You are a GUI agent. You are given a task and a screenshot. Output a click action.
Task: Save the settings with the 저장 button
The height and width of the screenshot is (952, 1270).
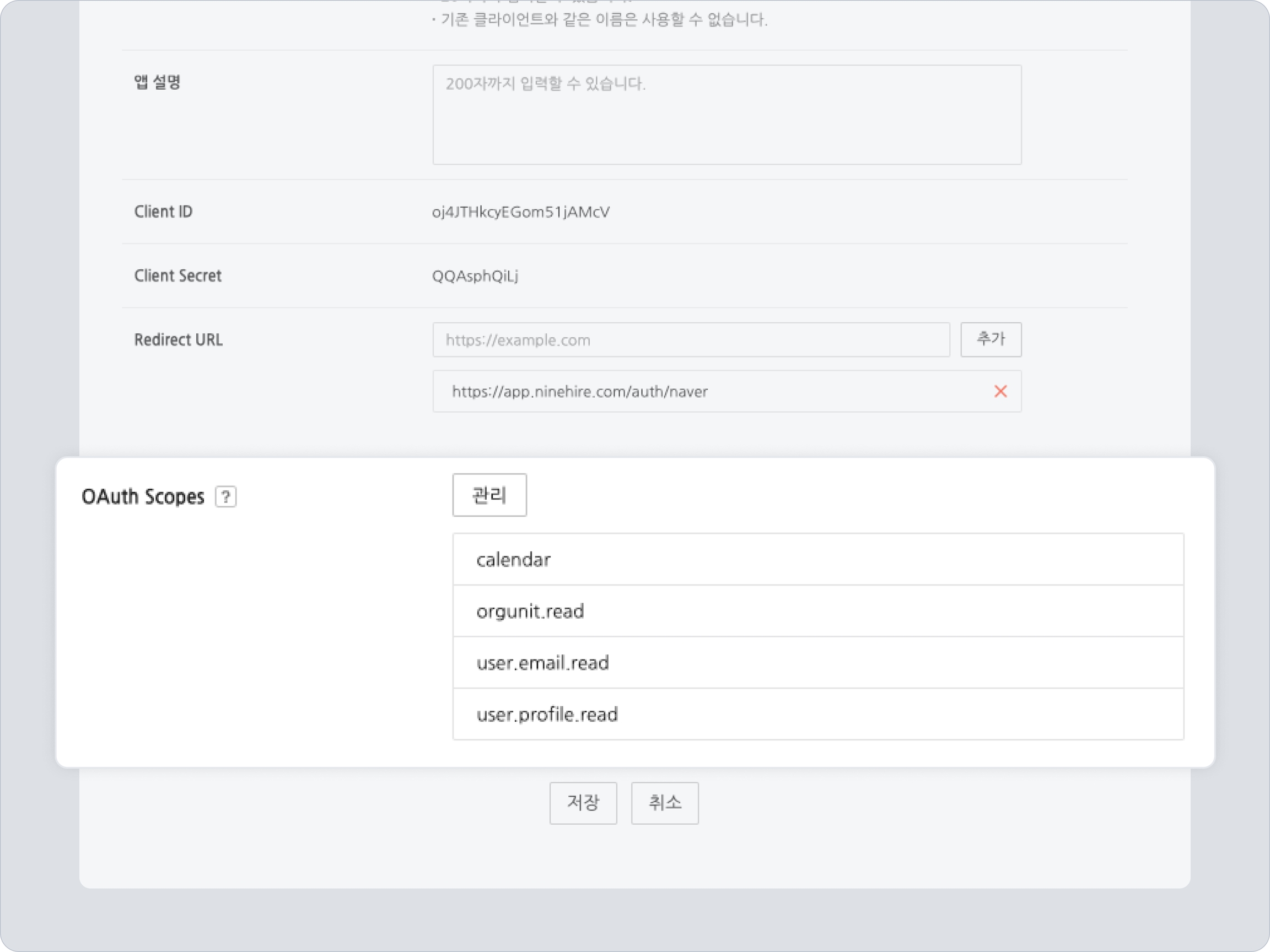[x=583, y=803]
